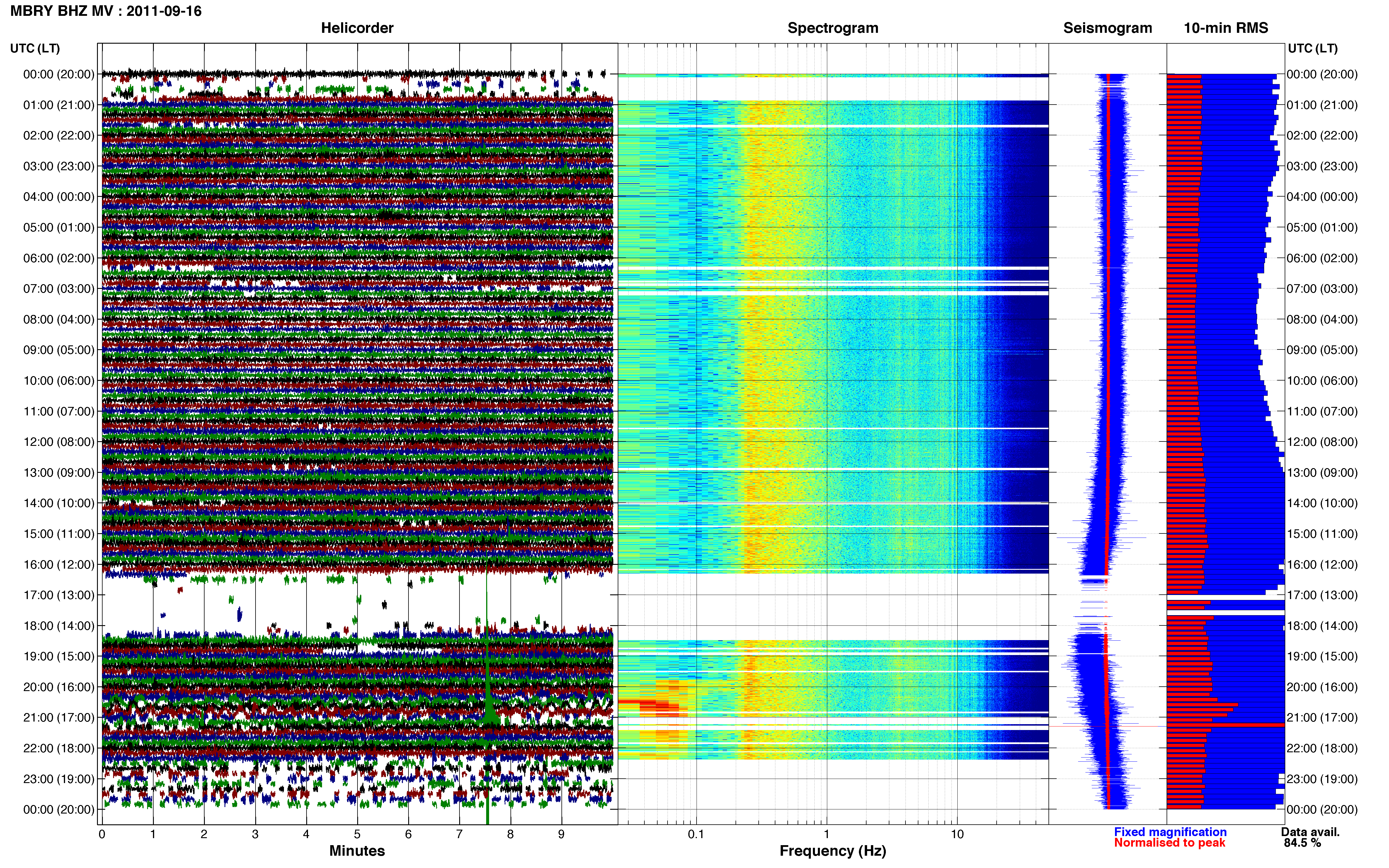
Task: Click right-axis time label '21:00 (17:00)'
Action: click(x=1322, y=717)
